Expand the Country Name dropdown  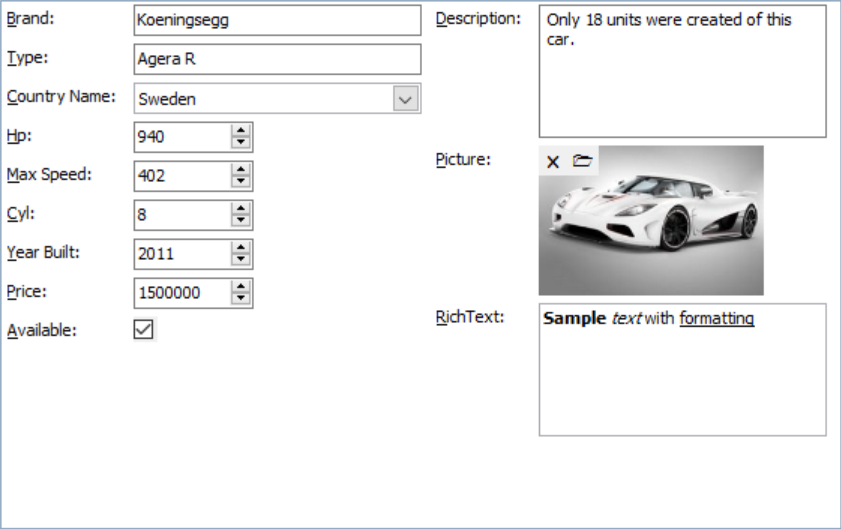click(405, 99)
